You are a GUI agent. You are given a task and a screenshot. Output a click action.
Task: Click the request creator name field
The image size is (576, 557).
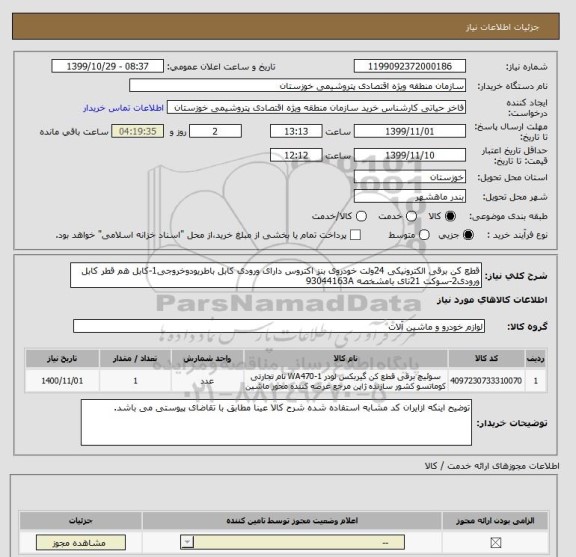pyautogui.click(x=316, y=108)
